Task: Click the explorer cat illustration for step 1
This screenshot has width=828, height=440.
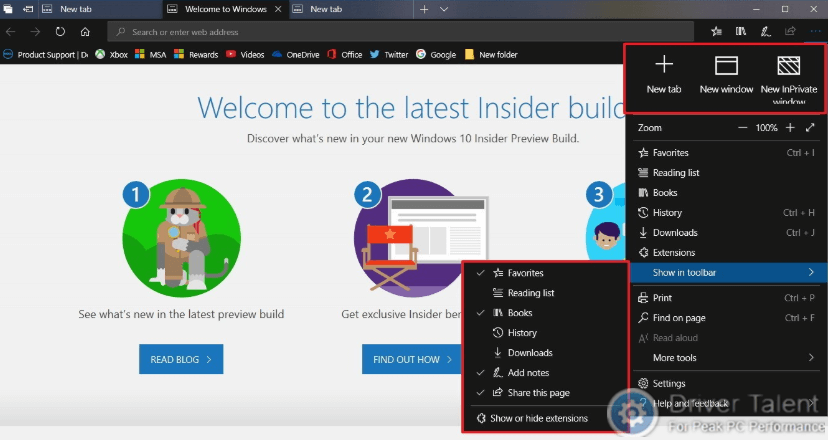Action: (182, 238)
